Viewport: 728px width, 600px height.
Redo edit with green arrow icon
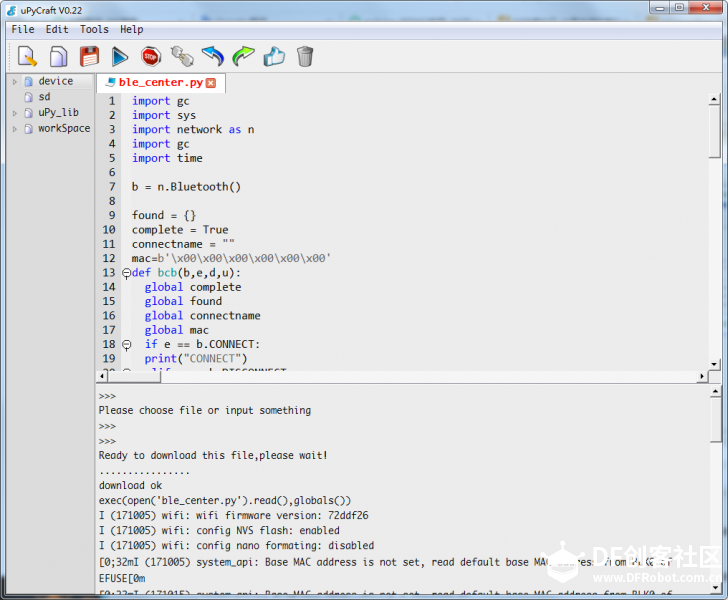coord(243,56)
